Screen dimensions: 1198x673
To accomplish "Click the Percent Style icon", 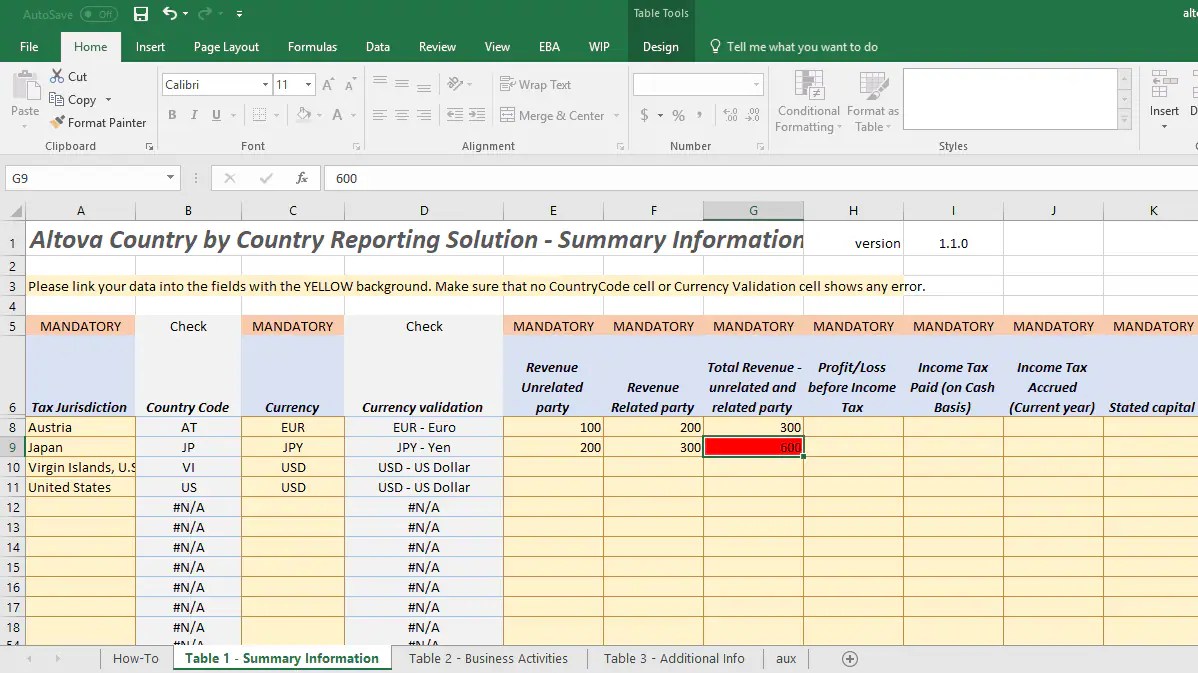I will coord(679,115).
